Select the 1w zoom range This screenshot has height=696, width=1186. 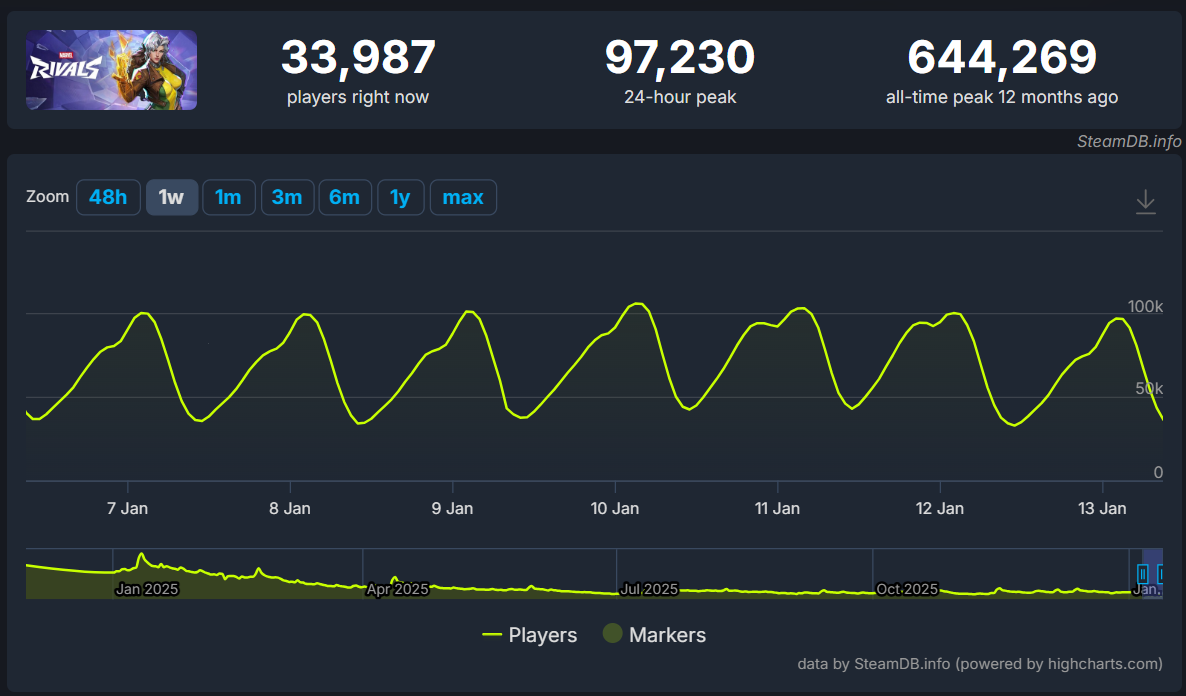171,197
